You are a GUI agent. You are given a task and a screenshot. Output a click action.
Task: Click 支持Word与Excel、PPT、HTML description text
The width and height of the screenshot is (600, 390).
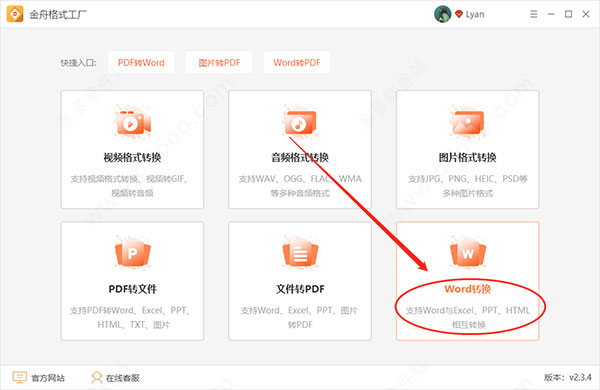click(468, 317)
